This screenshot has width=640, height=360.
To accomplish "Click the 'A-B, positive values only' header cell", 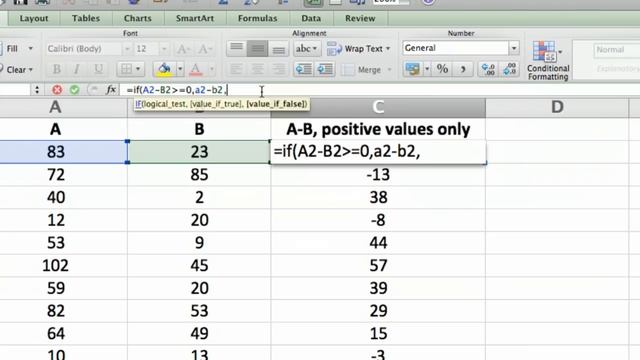I will pyautogui.click(x=378, y=129).
